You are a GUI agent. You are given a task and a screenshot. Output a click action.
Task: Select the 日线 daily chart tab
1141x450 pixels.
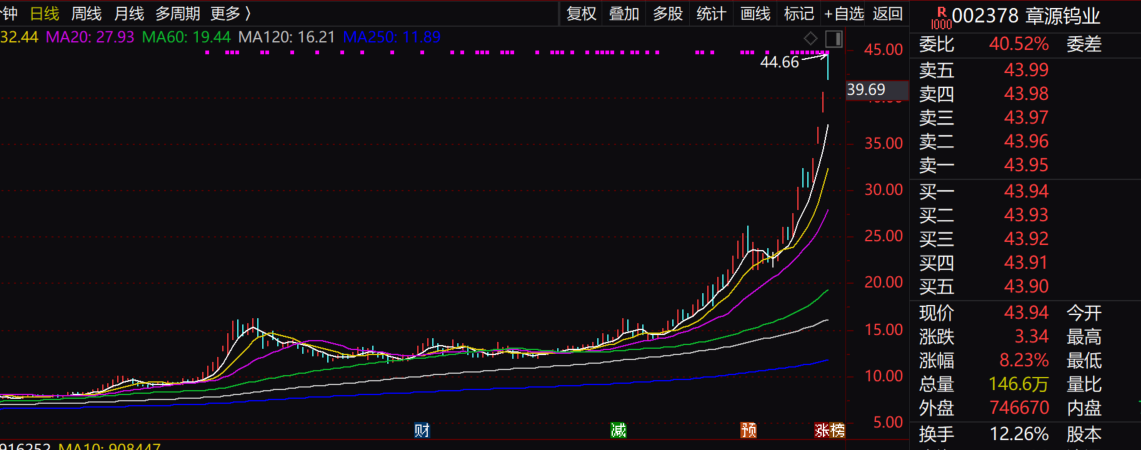[44, 13]
